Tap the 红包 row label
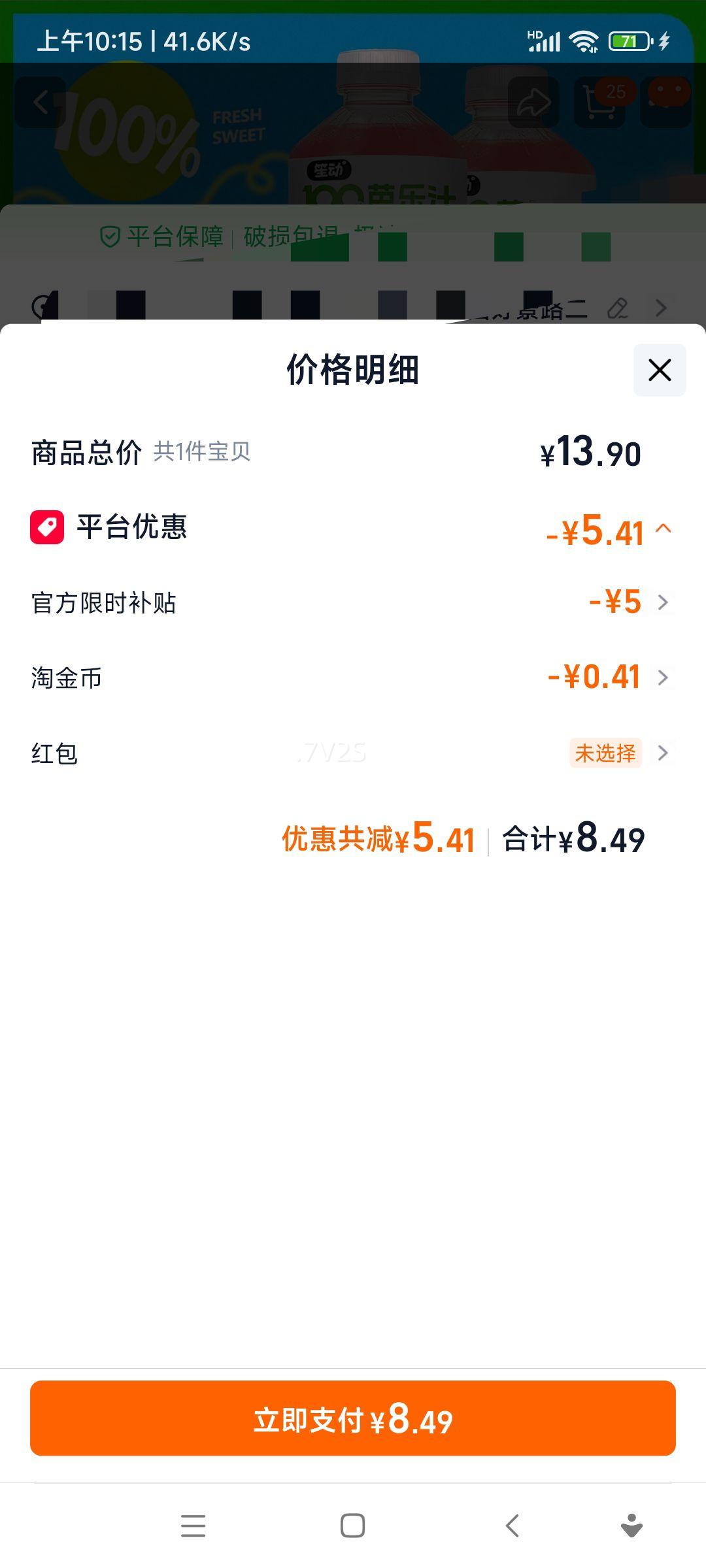The height and width of the screenshot is (1568, 706). pyautogui.click(x=55, y=753)
